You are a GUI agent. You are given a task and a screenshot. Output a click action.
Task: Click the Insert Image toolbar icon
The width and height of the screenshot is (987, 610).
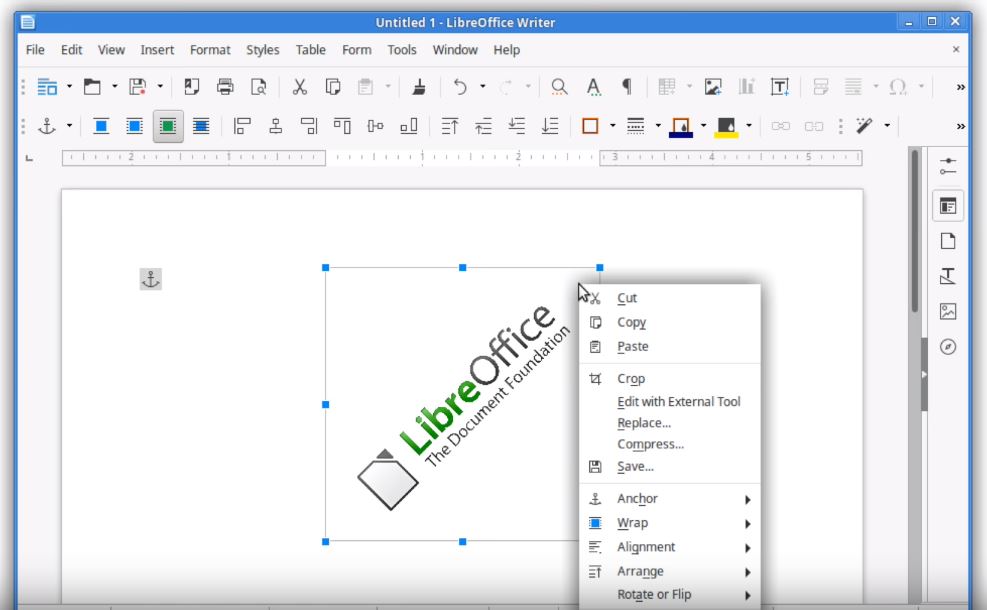click(713, 86)
